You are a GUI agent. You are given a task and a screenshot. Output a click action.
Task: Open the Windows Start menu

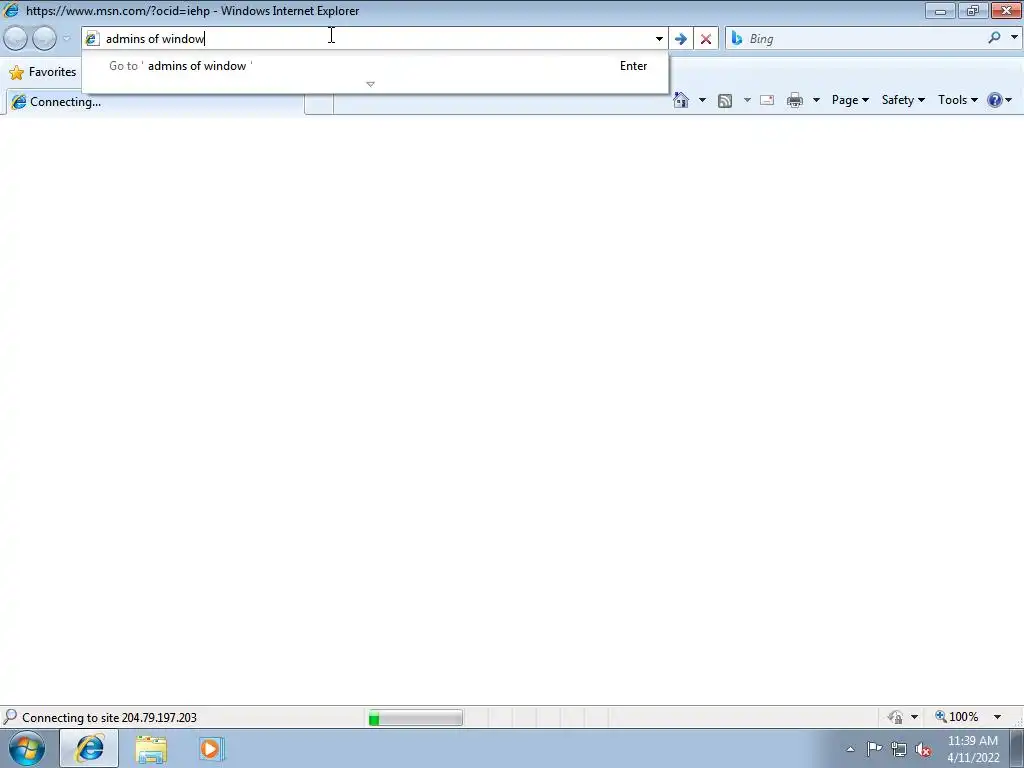27,748
